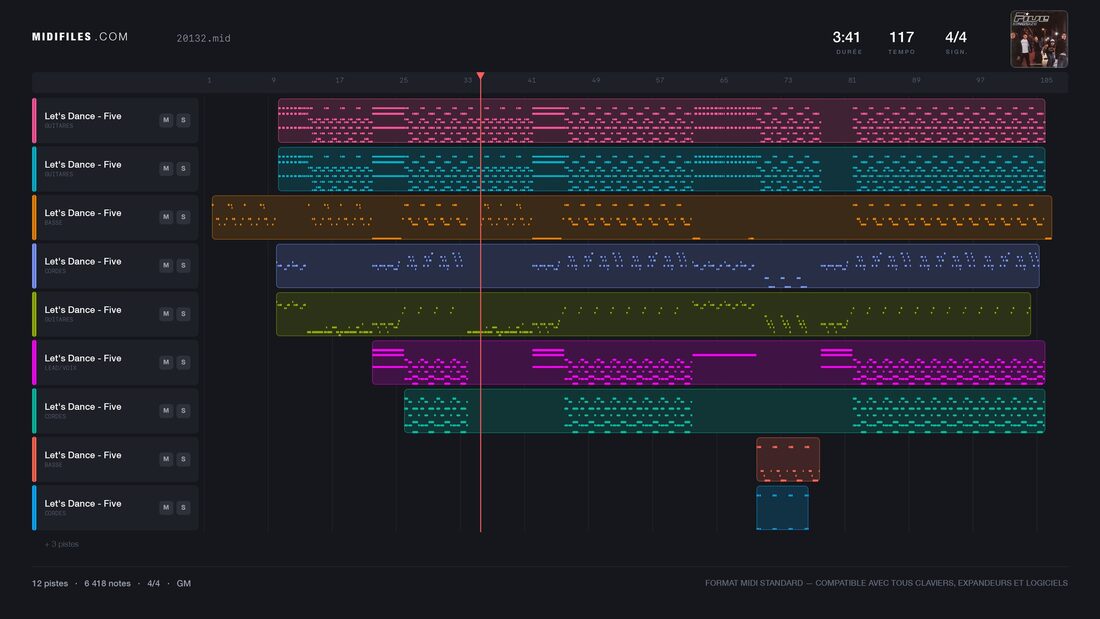
Task: Select the pink guitar MIDI clip
Action: (662, 121)
